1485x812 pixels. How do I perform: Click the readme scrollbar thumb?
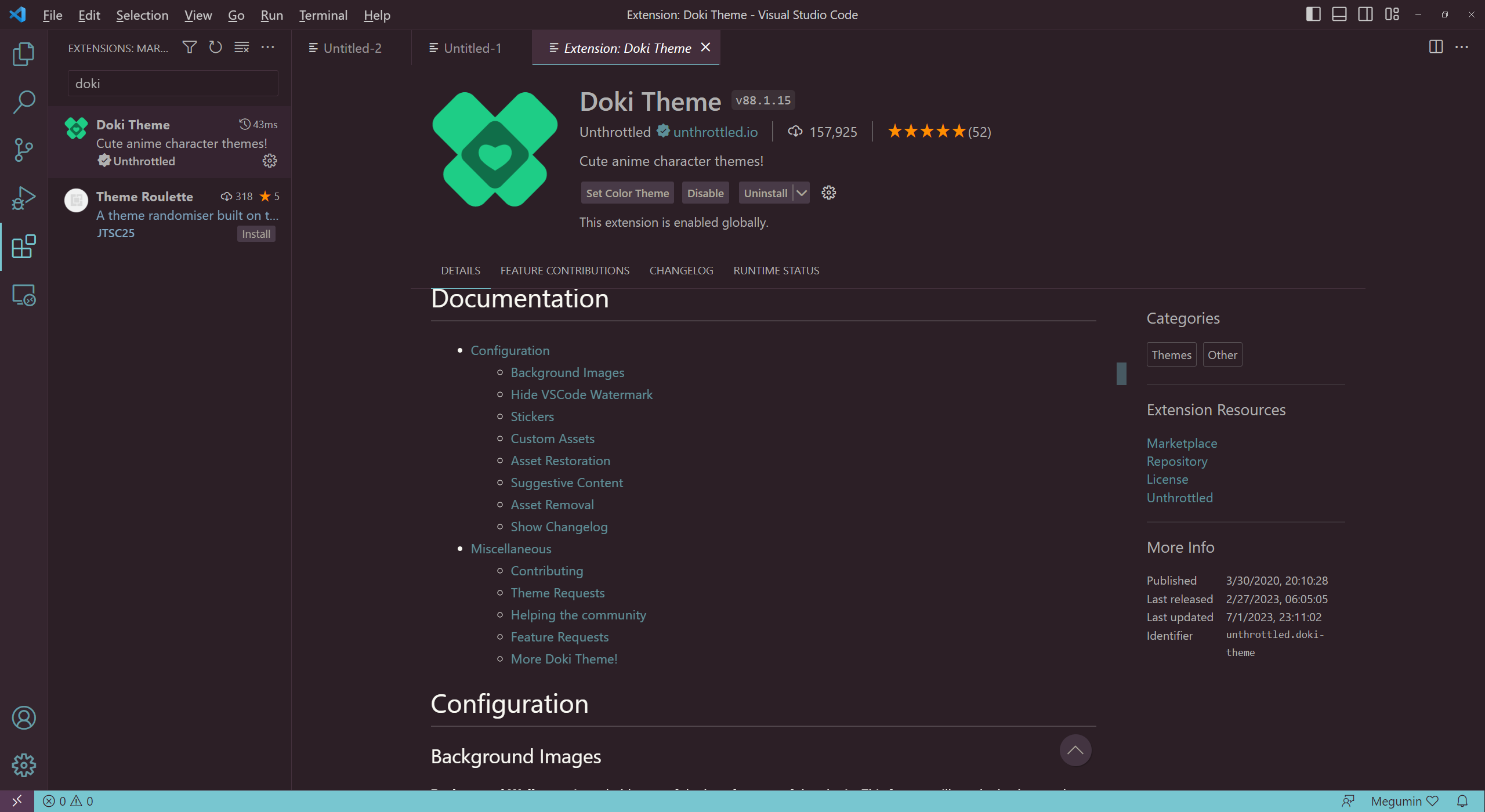(1121, 374)
